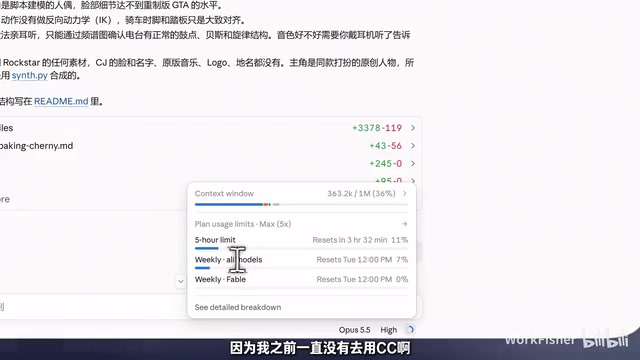Open Plan usage limits arrow
Image resolution: width=640 pixels, height=360 pixels.
coord(404,224)
